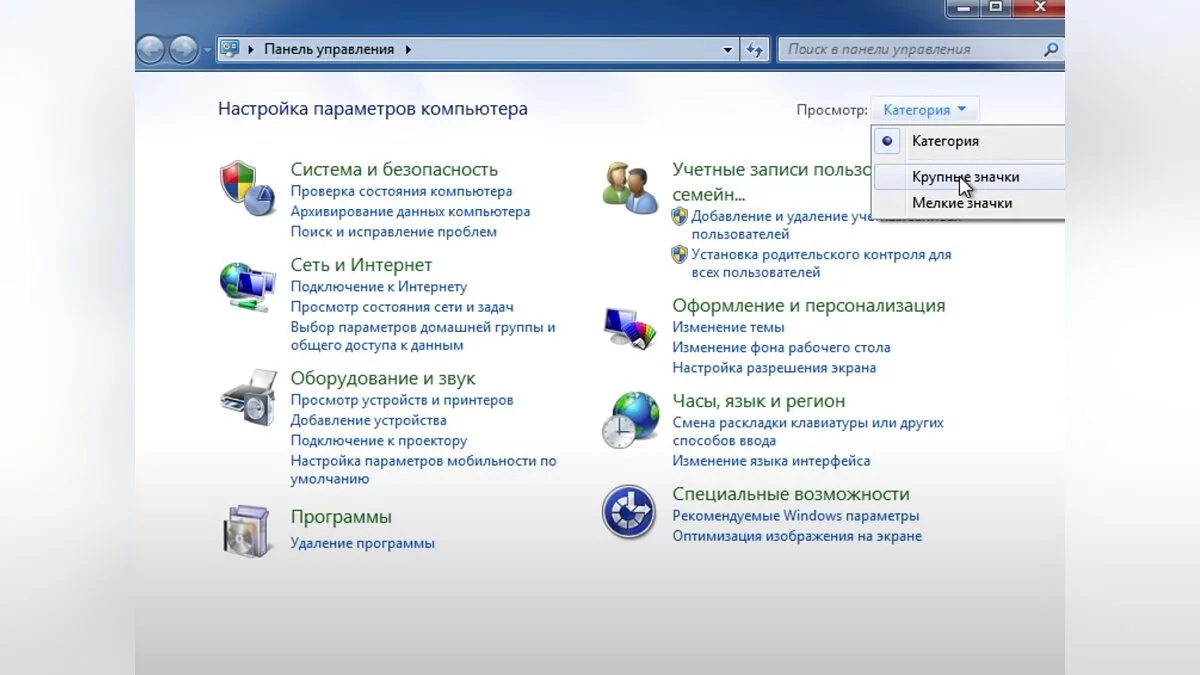This screenshot has height=675, width=1200.
Task: Click the Network and Internet globe icon
Action: click(246, 286)
